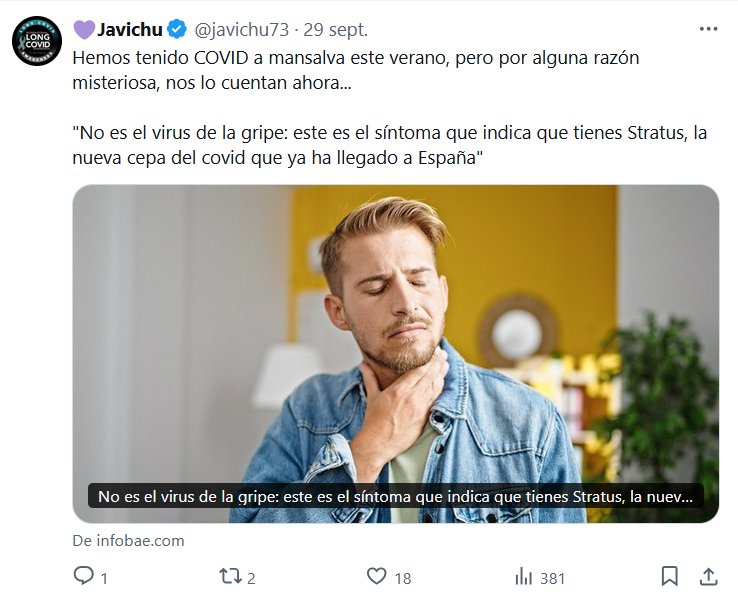The width and height of the screenshot is (738, 602).
Task: Click the like count number 18
Action: [403, 578]
